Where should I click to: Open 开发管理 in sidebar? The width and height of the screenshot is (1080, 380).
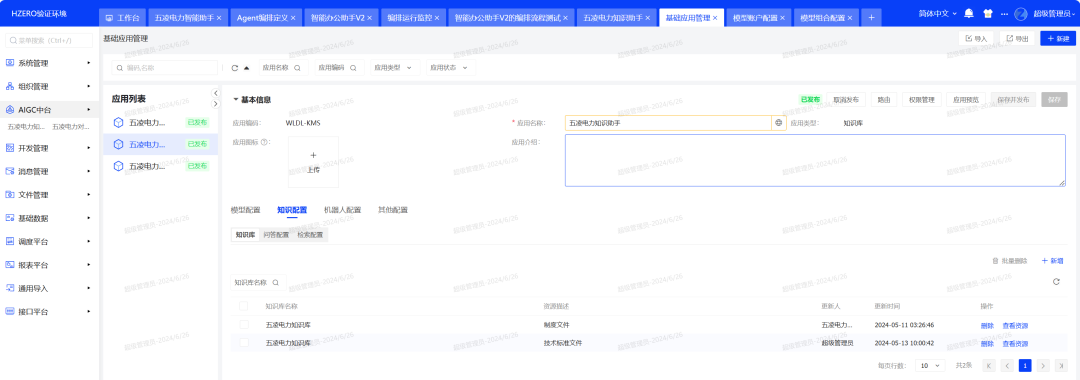point(50,148)
